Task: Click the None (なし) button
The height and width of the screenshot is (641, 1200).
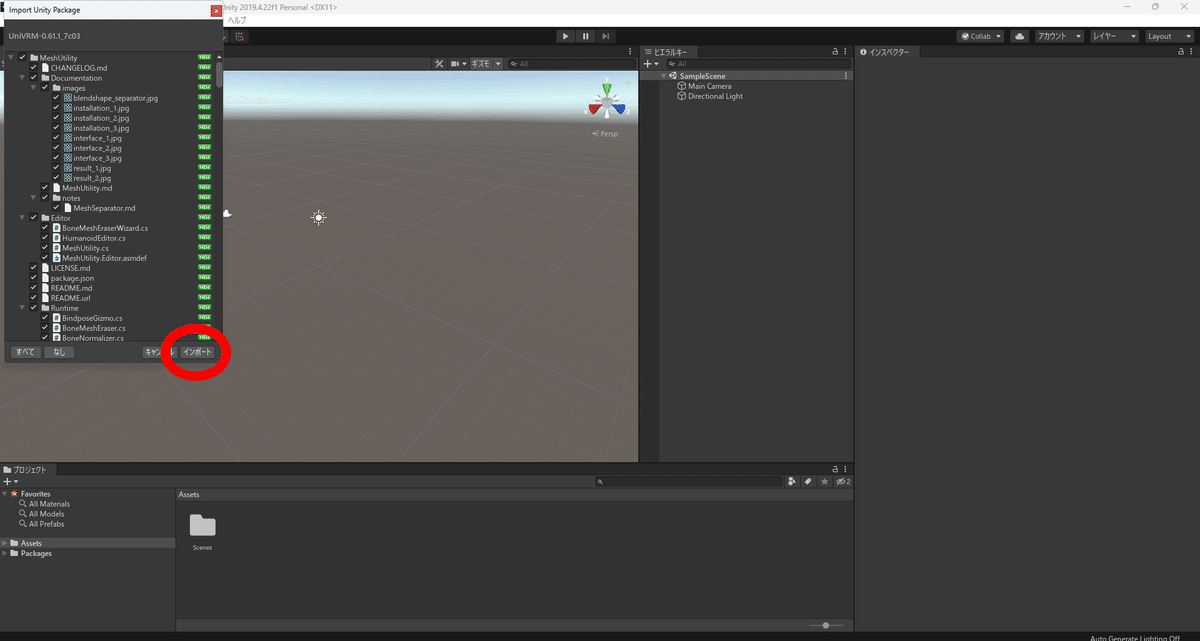Action: (59, 352)
